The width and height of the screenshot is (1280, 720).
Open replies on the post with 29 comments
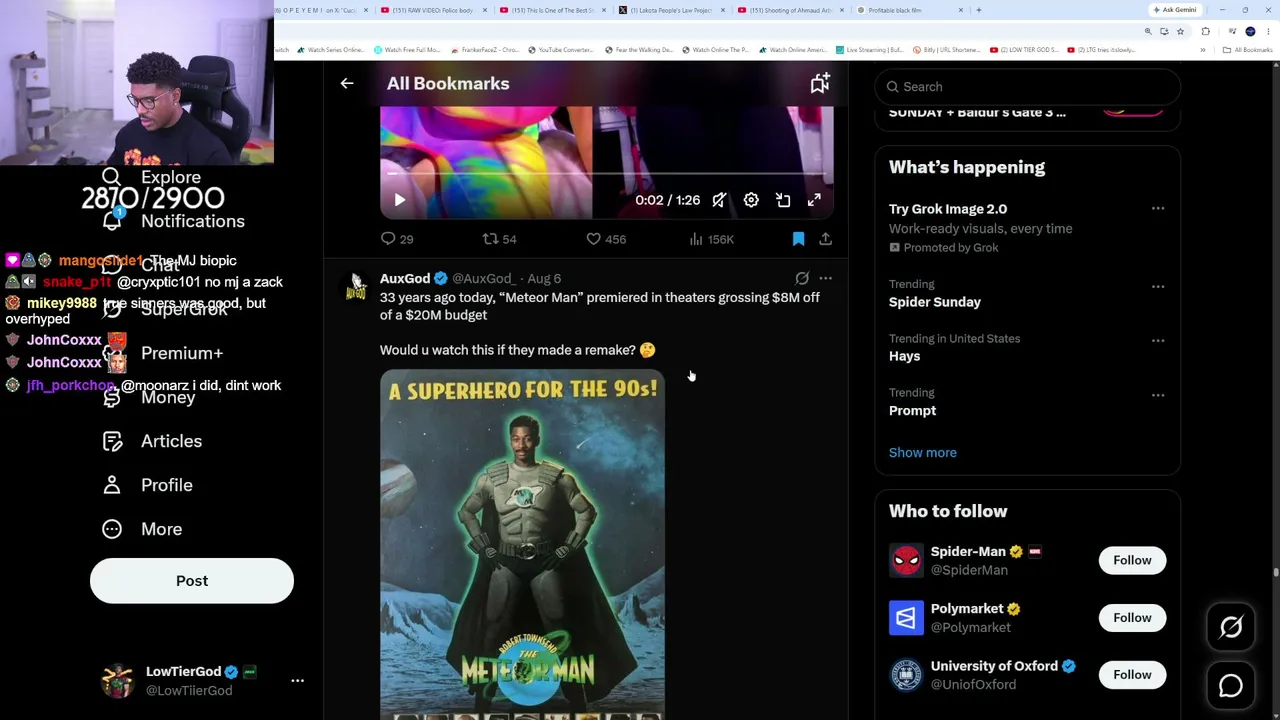397,239
